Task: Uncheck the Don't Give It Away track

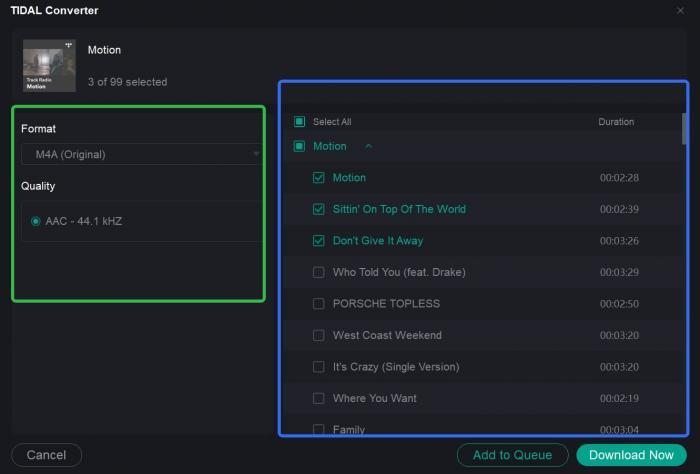Action: (x=319, y=241)
